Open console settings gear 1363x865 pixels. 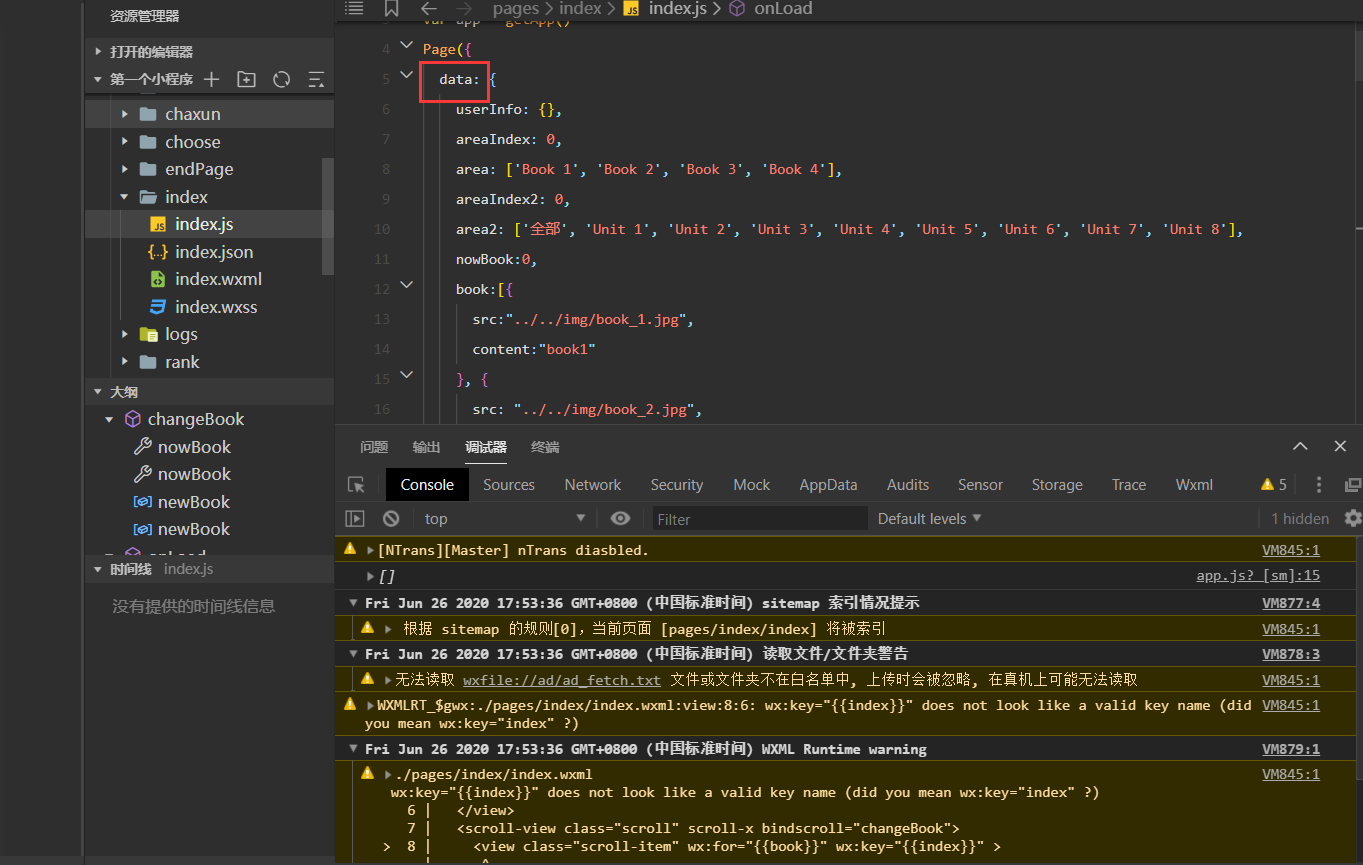pyautogui.click(x=1352, y=518)
